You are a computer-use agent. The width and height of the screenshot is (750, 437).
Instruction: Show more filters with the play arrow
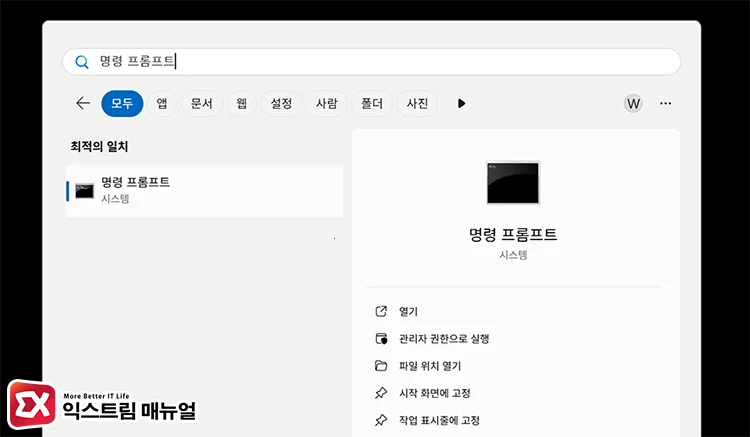coord(461,103)
